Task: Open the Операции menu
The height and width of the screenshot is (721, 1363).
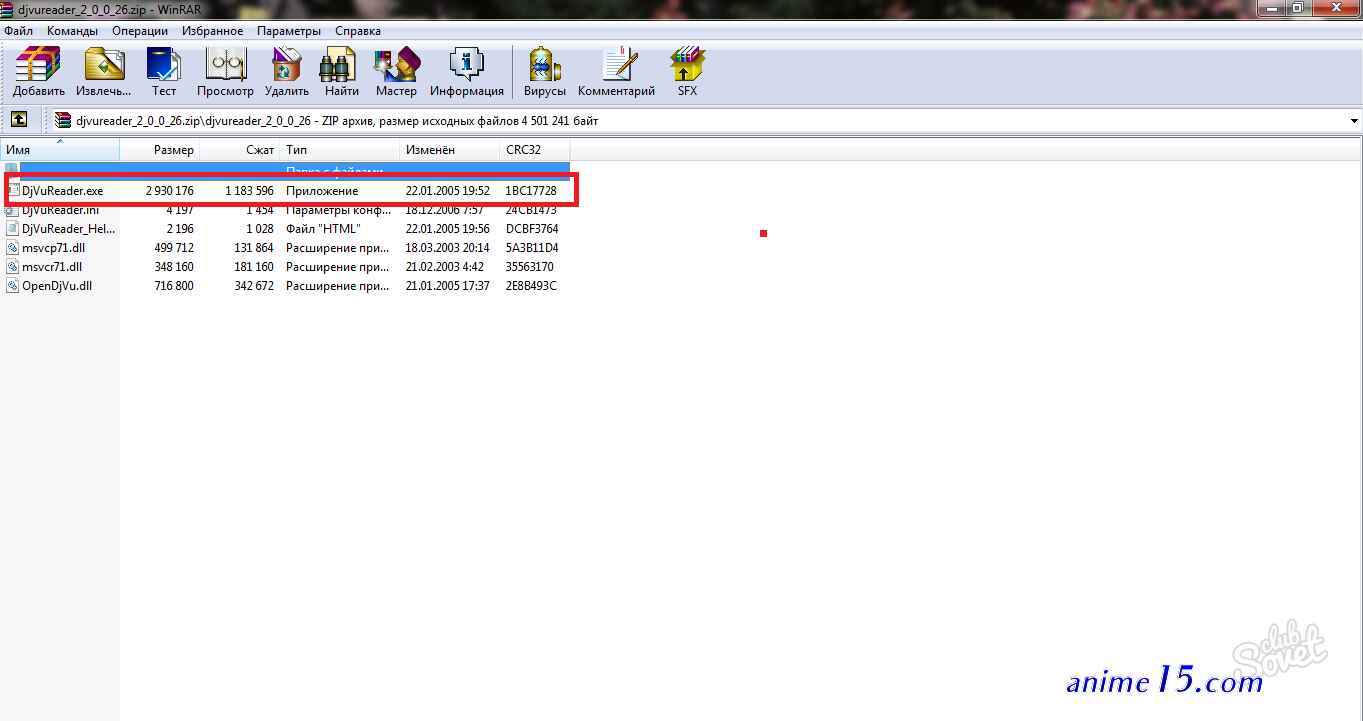Action: coord(140,31)
